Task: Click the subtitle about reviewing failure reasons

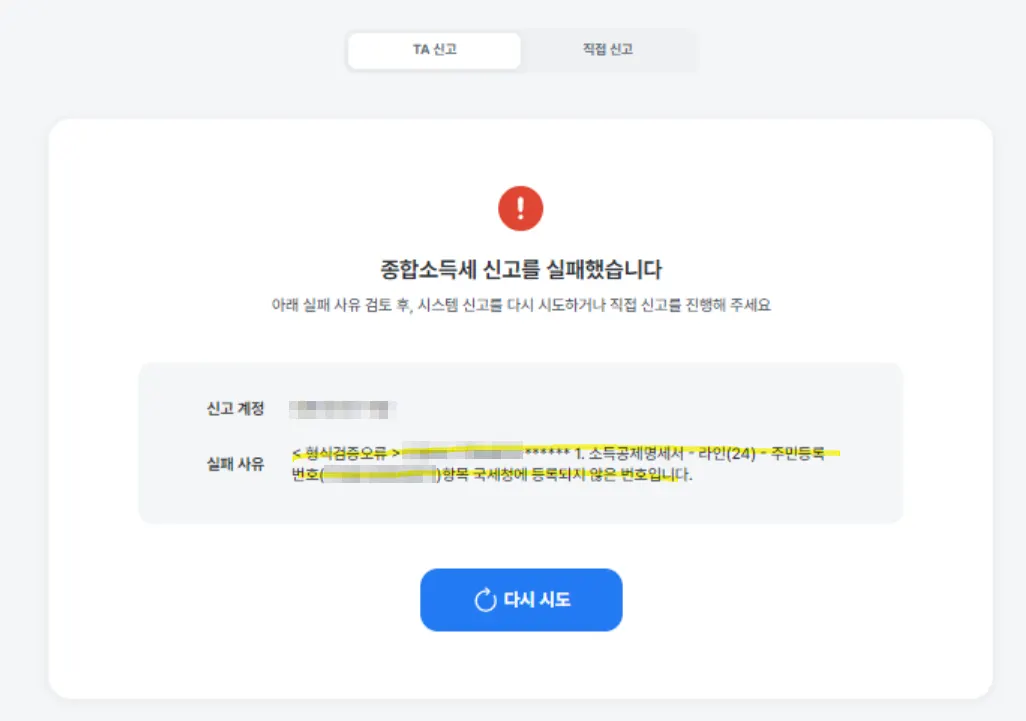Action: click(x=521, y=305)
